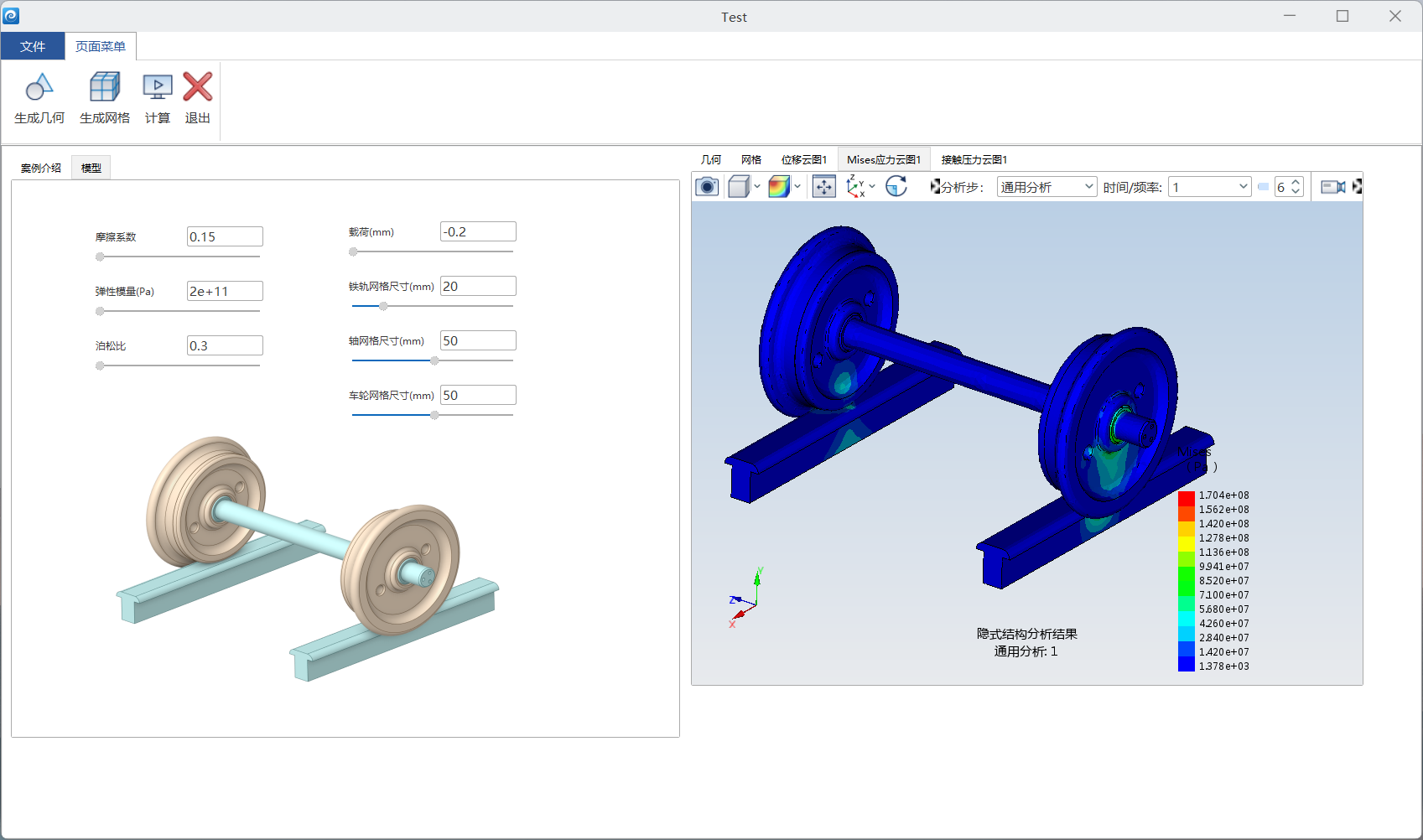1423x840 pixels.
Task: Take a viewport snapshot with the camera icon
Action: pos(707,186)
